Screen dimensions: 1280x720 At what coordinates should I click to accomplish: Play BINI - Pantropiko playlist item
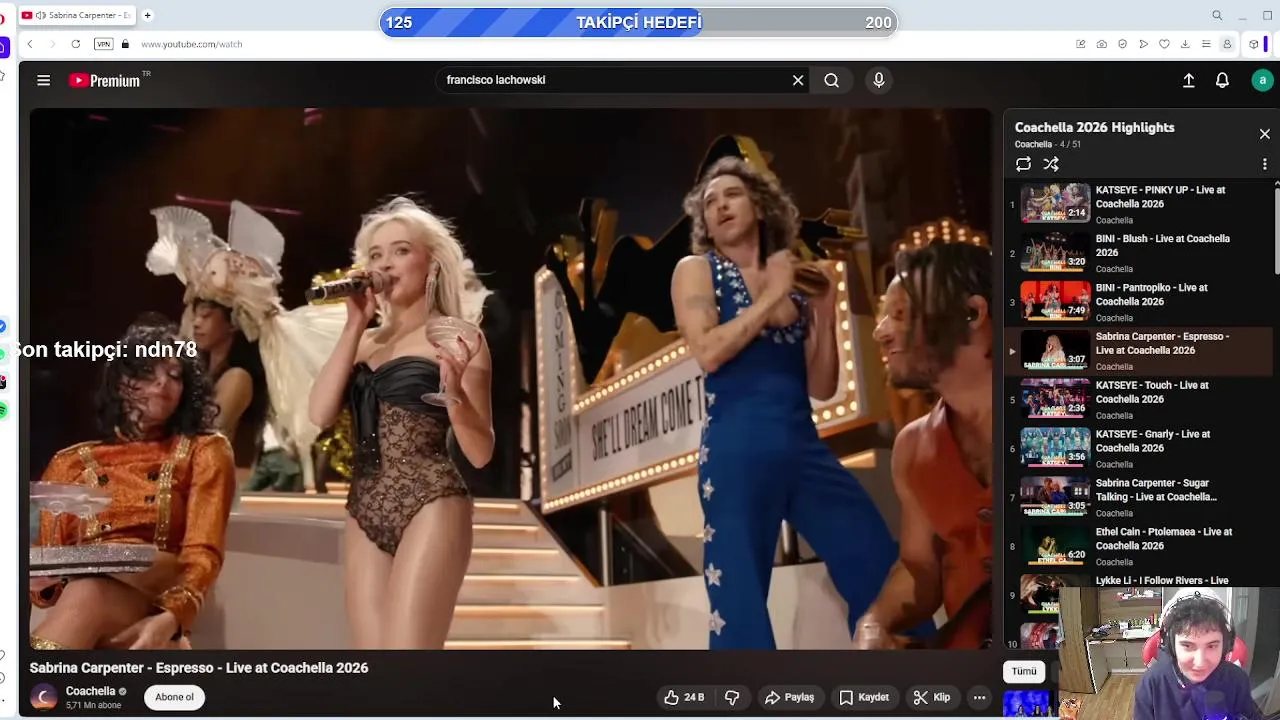pos(1140,302)
